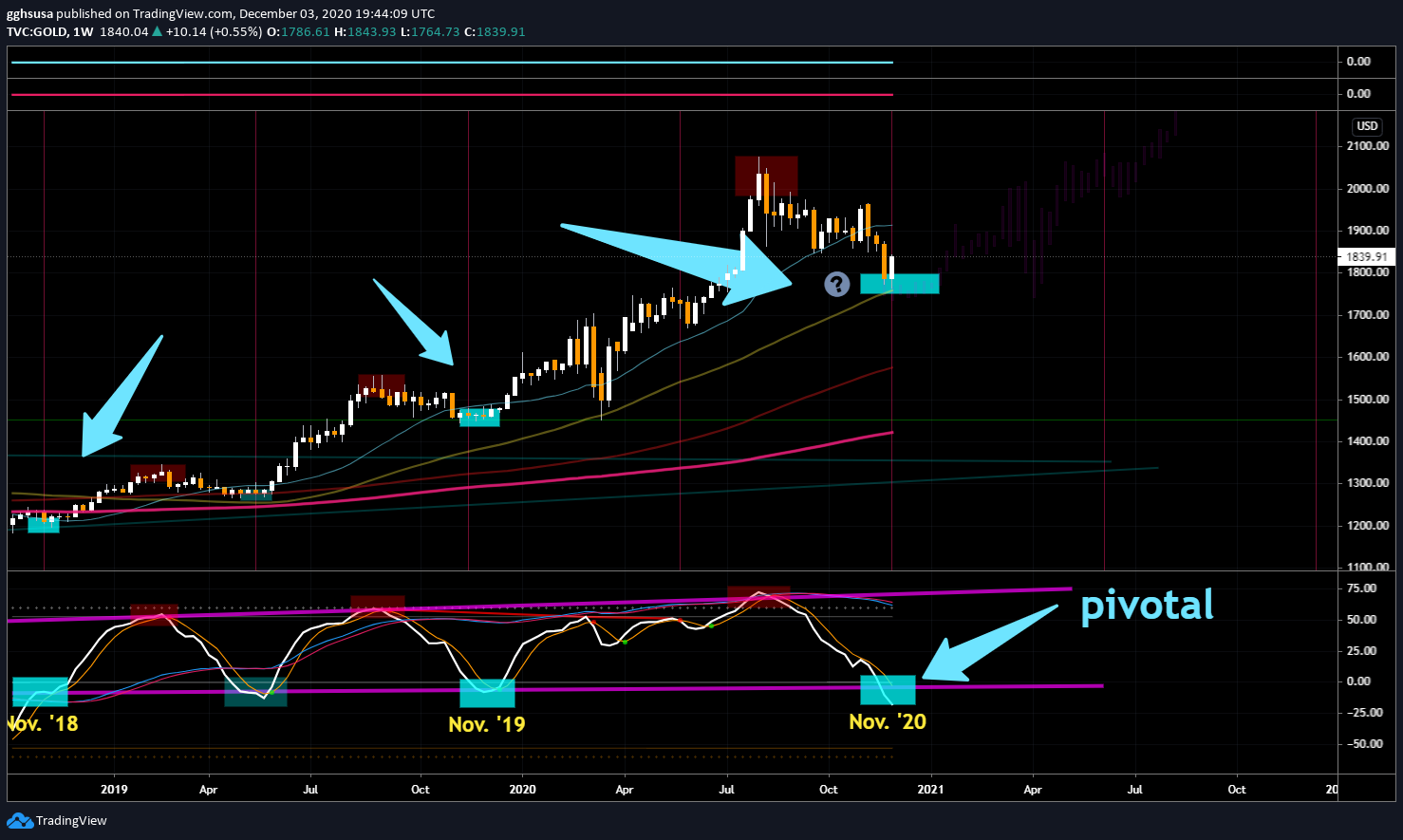This screenshot has height=840, width=1403.
Task: Click the 2000.00 price axis label
Action: tap(1368, 188)
